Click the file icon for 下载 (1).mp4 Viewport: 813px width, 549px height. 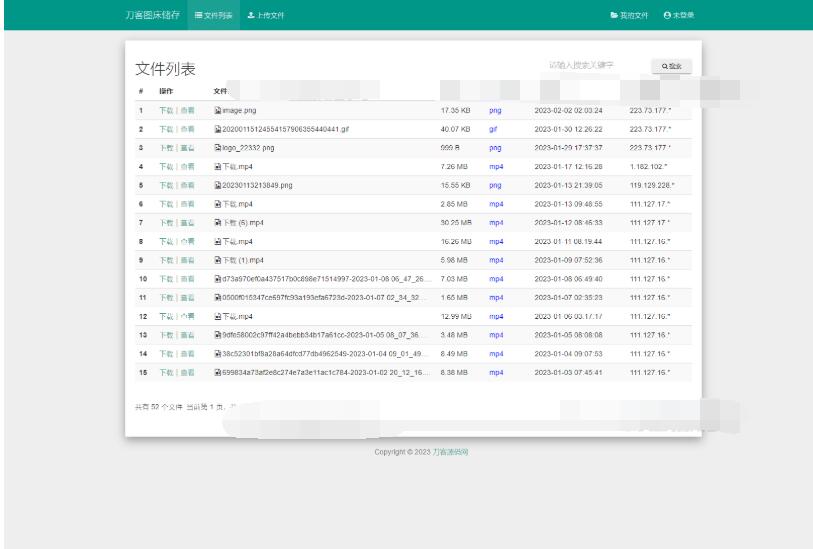217,260
